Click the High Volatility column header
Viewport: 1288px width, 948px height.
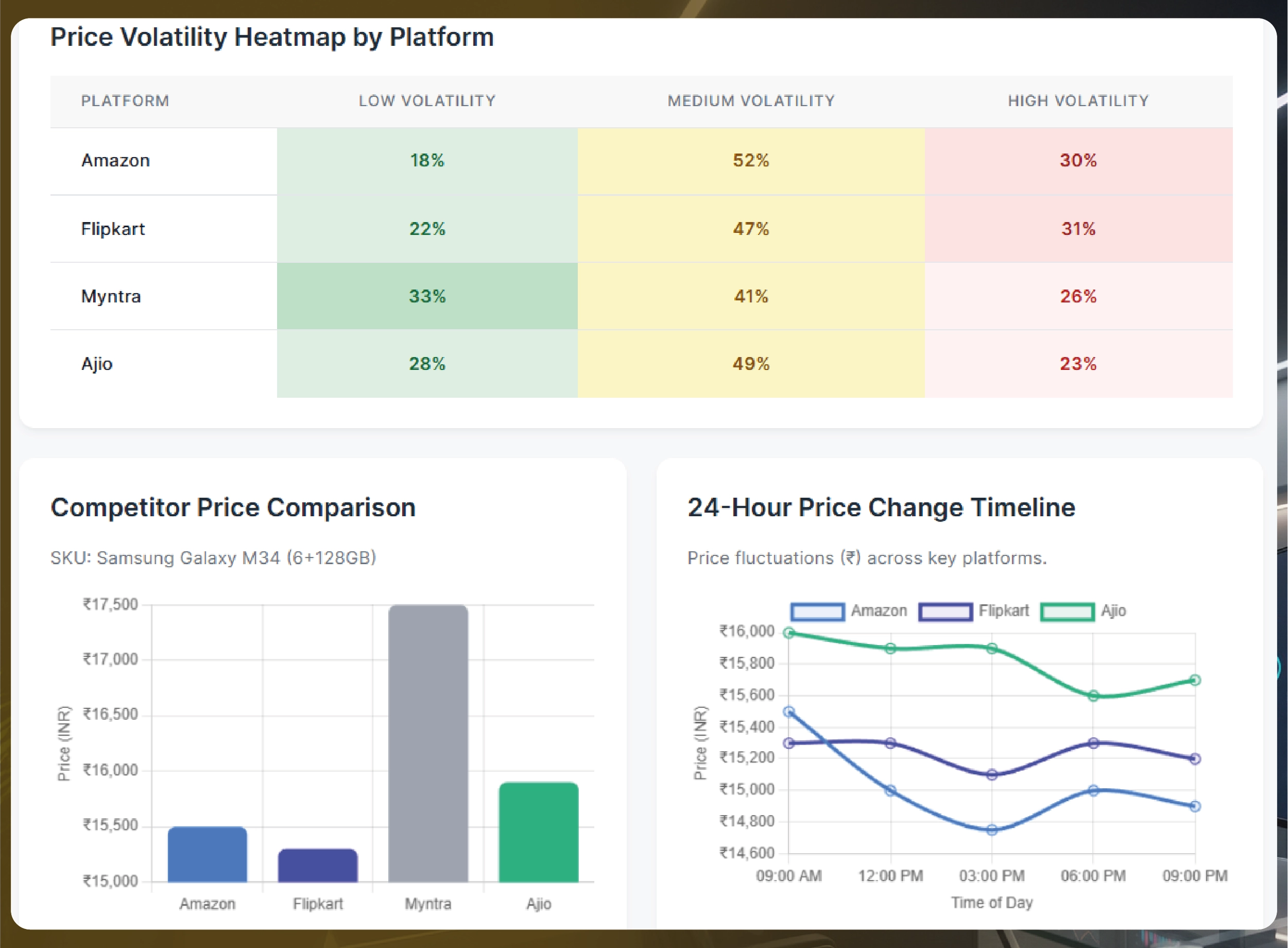pyautogui.click(x=1078, y=101)
